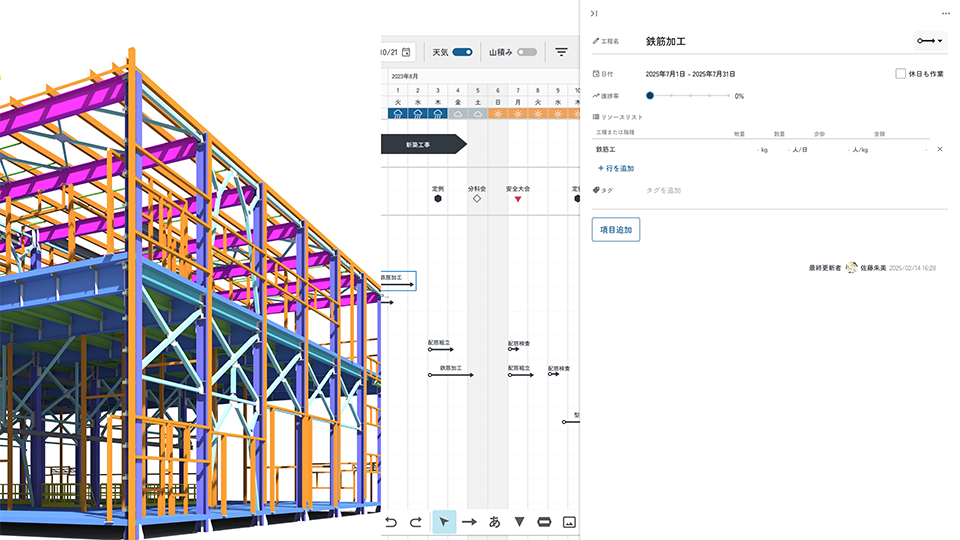Collapse the detail side panel
The width and height of the screenshot is (960, 540).
[594, 13]
